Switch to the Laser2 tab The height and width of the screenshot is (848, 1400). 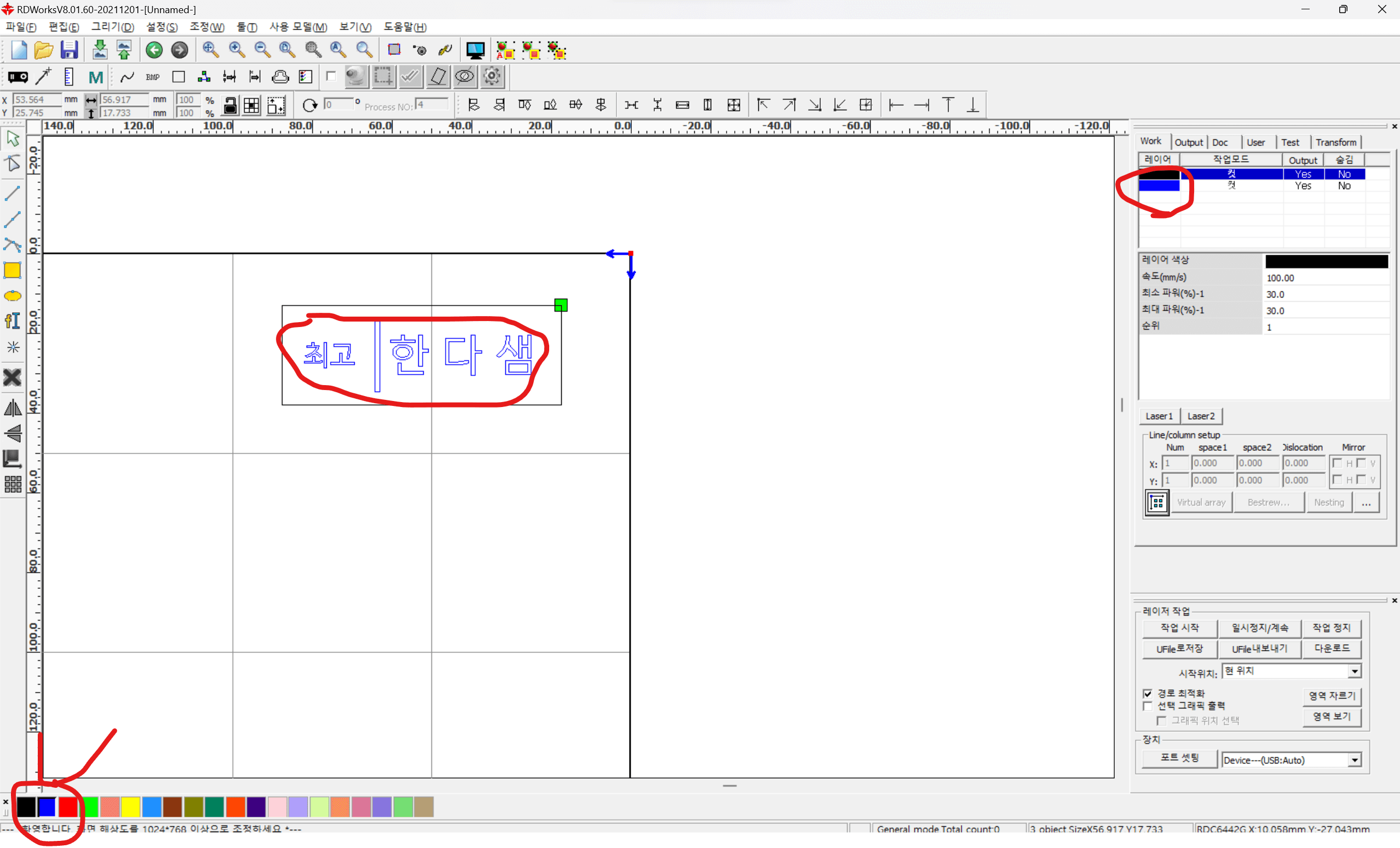(x=1201, y=416)
